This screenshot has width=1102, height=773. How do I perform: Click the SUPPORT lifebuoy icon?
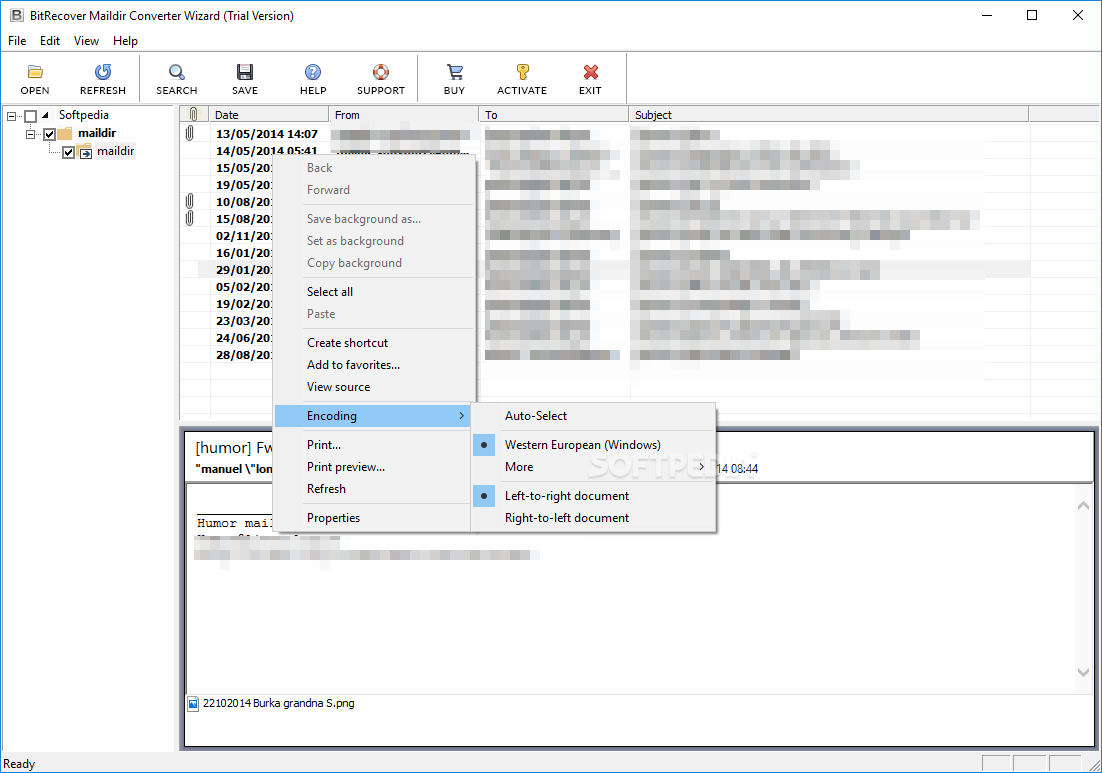[x=381, y=72]
